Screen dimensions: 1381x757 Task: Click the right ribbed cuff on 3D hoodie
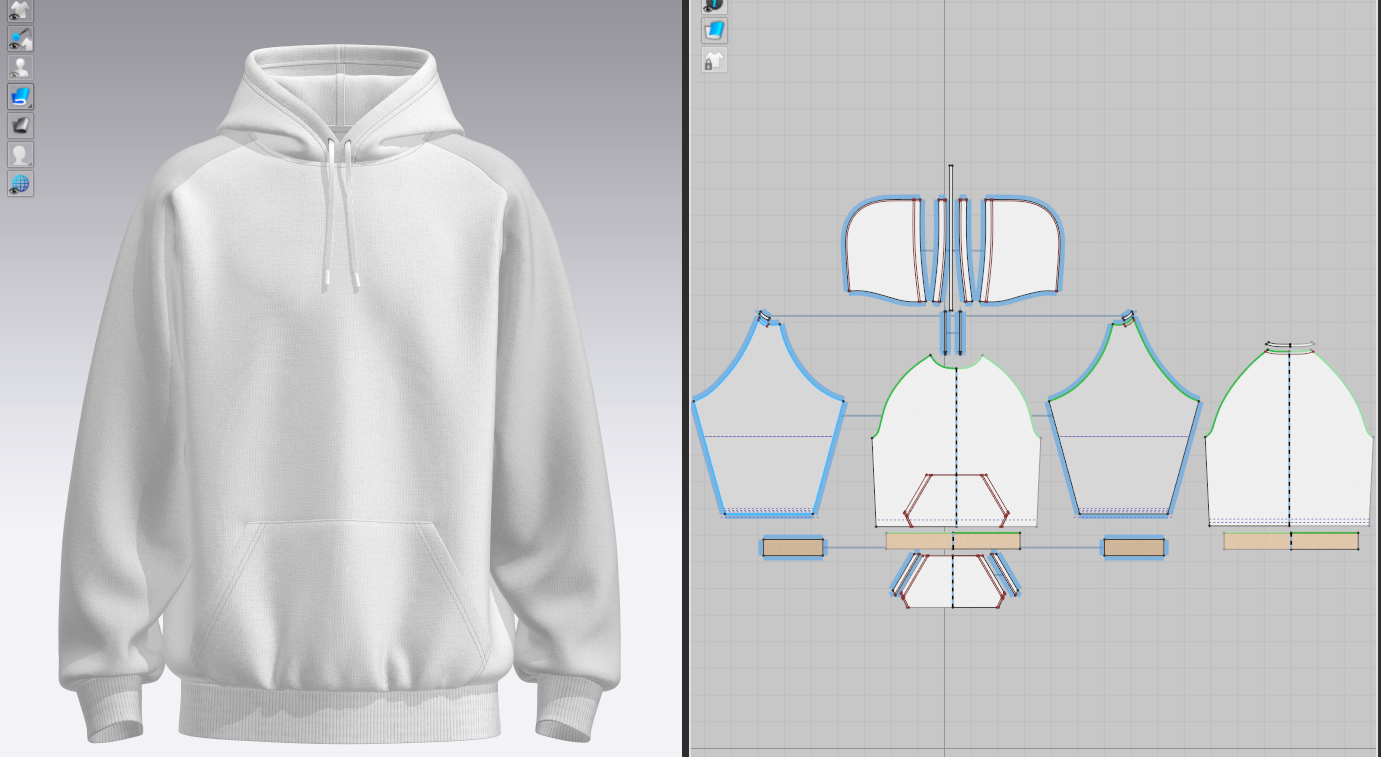(x=567, y=708)
